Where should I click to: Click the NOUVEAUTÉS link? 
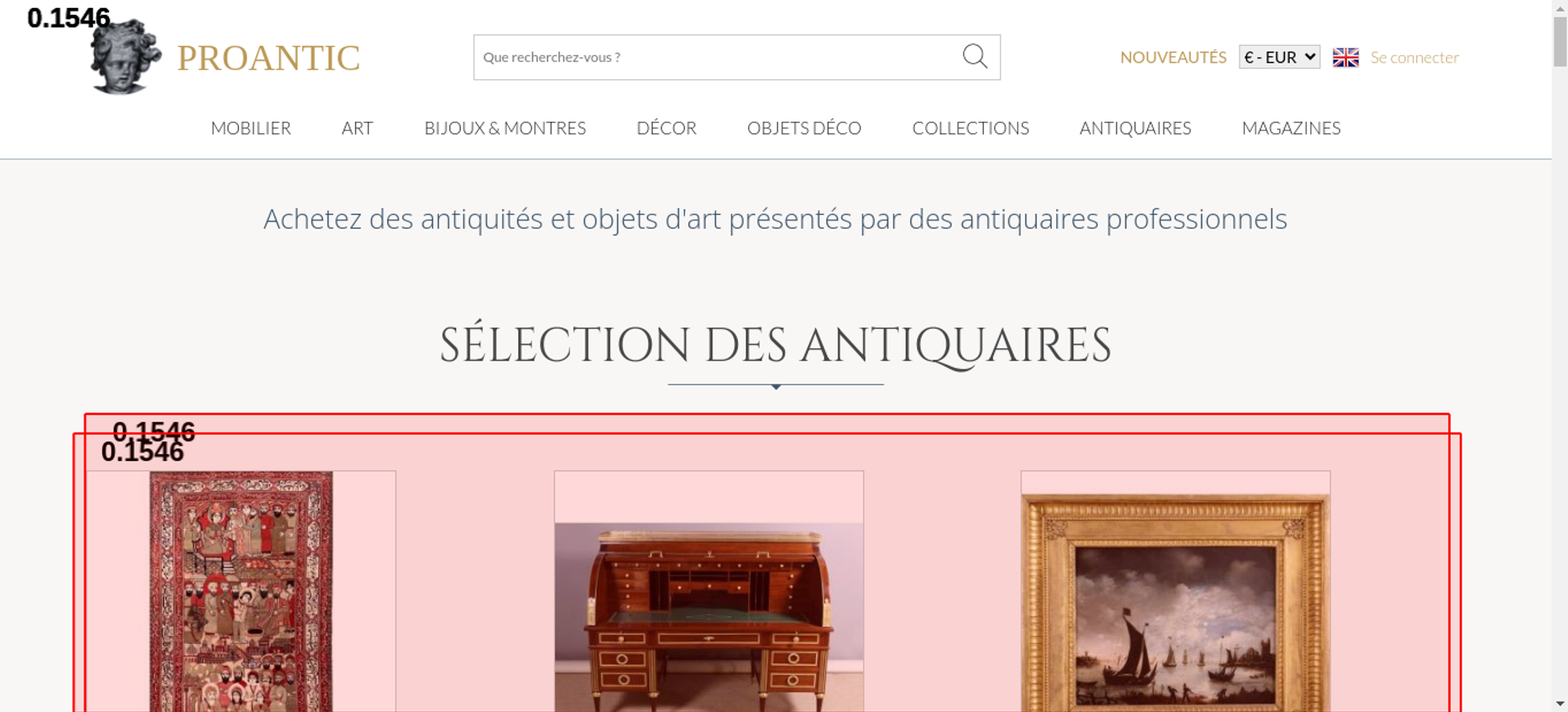1173,57
